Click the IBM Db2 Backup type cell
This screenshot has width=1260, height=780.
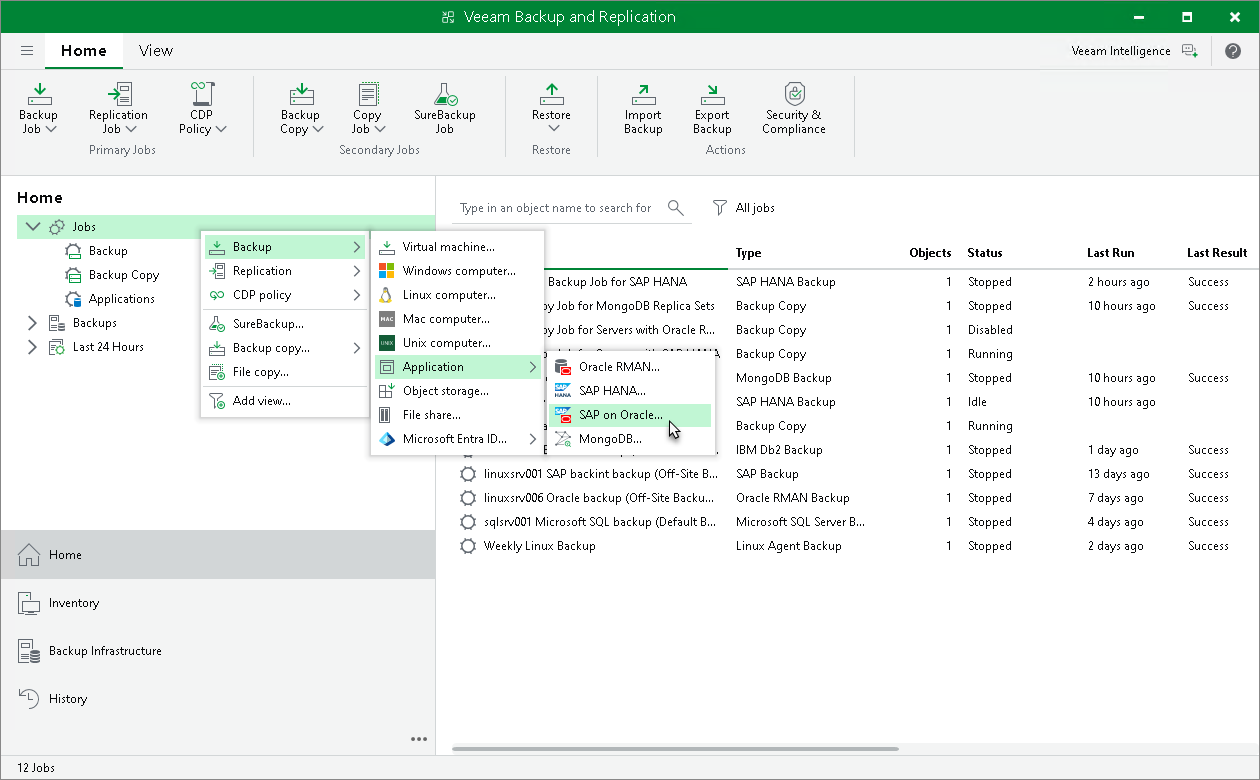[779, 450]
